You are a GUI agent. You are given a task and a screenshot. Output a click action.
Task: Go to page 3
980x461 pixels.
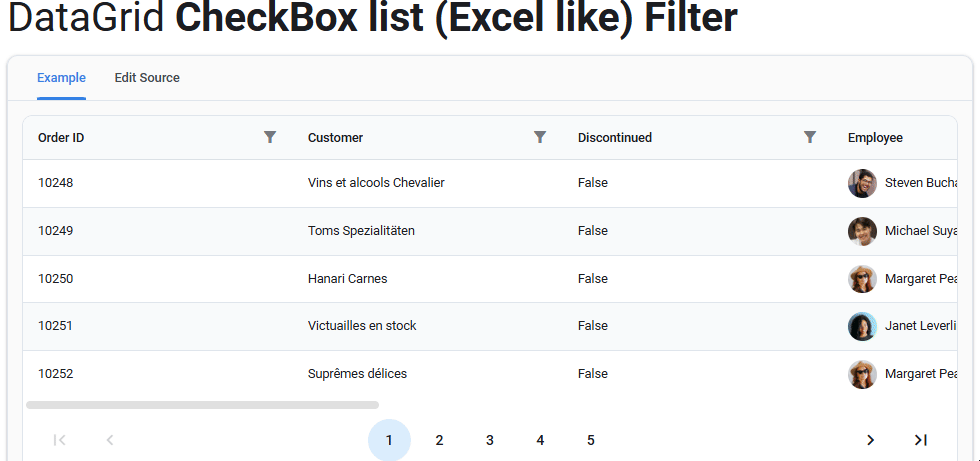click(489, 440)
